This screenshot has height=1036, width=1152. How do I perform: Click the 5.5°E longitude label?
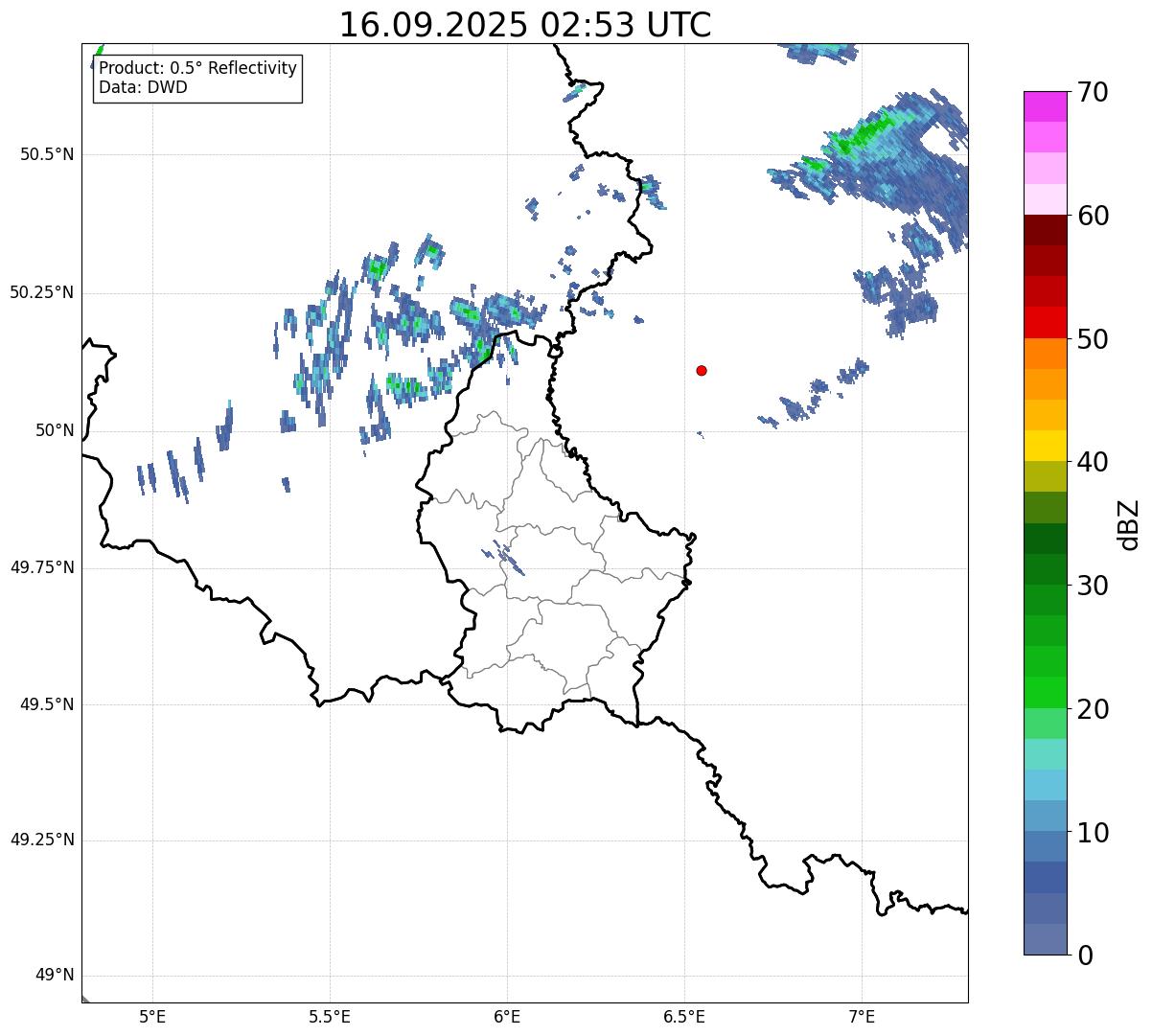pos(330,1016)
